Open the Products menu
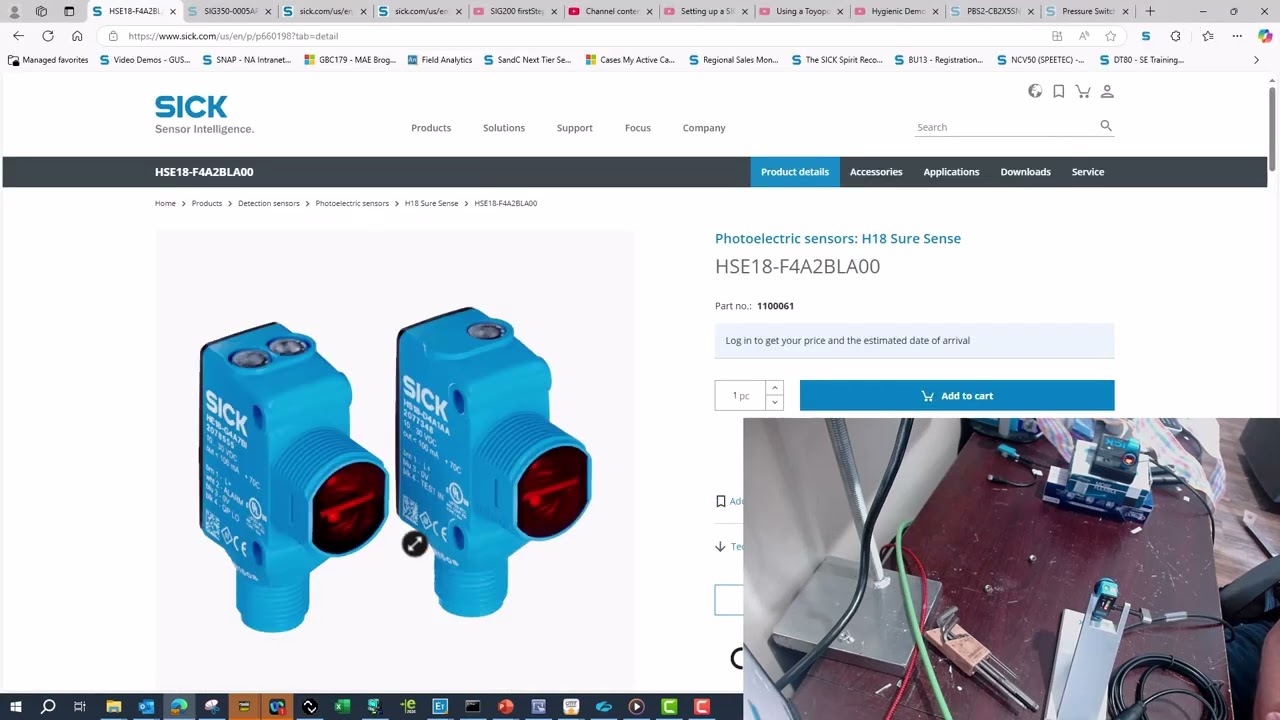This screenshot has width=1280, height=720. [x=431, y=128]
